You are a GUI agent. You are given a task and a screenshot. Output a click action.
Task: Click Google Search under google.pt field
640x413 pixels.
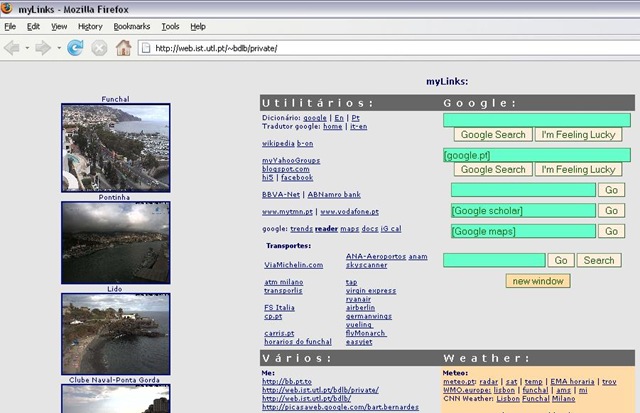click(493, 169)
